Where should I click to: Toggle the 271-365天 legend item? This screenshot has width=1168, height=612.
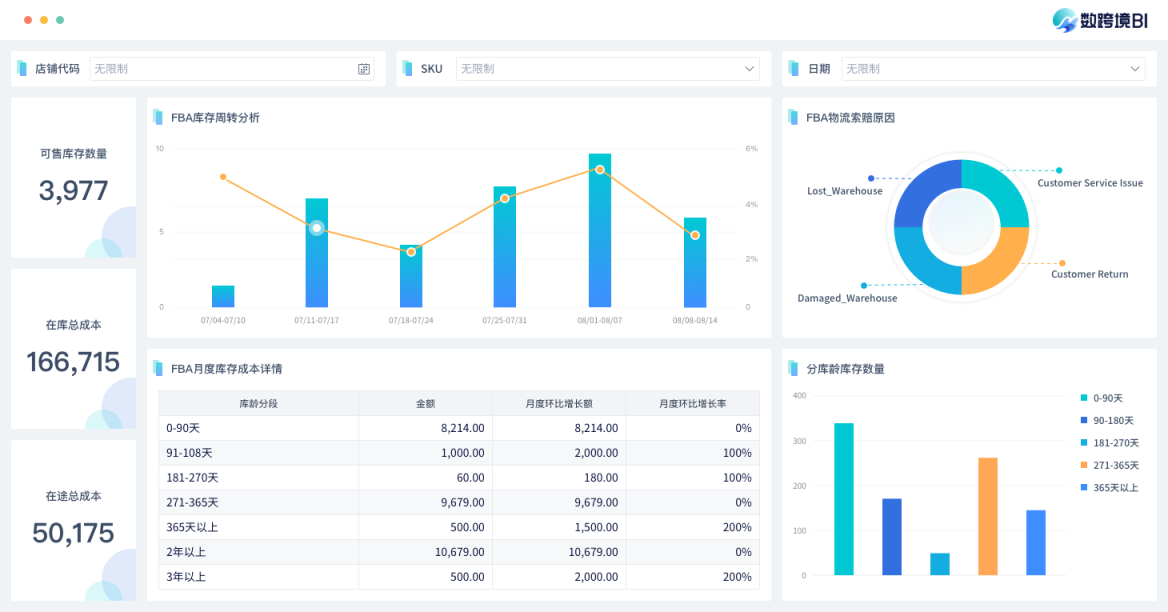1114,465
